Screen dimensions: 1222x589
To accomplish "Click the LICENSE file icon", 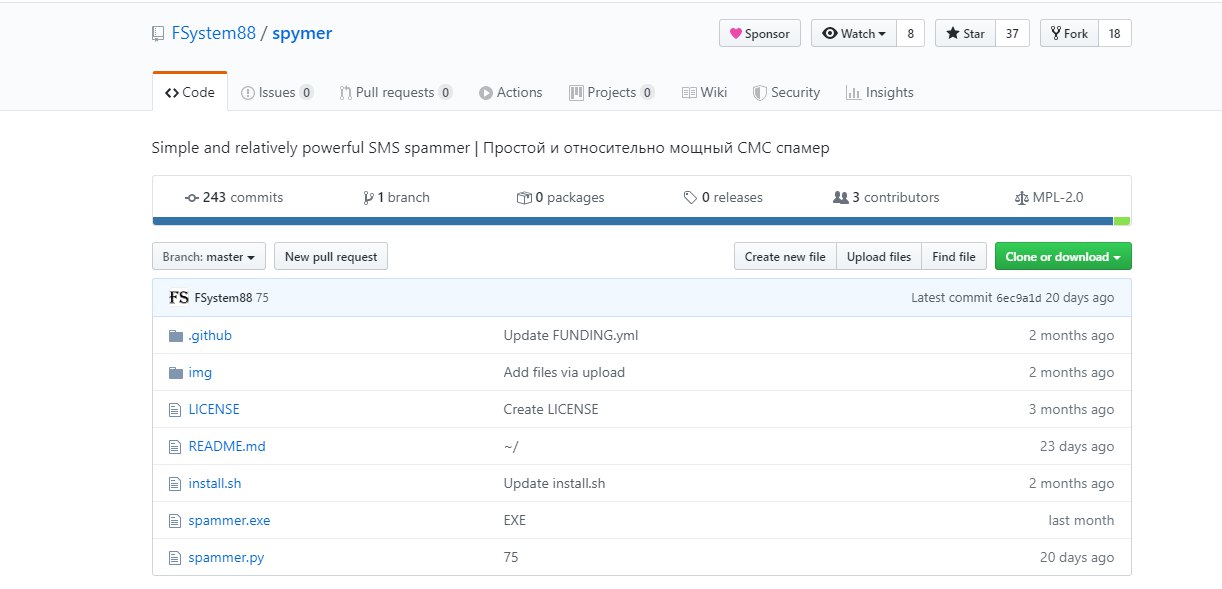I will (x=175, y=410).
